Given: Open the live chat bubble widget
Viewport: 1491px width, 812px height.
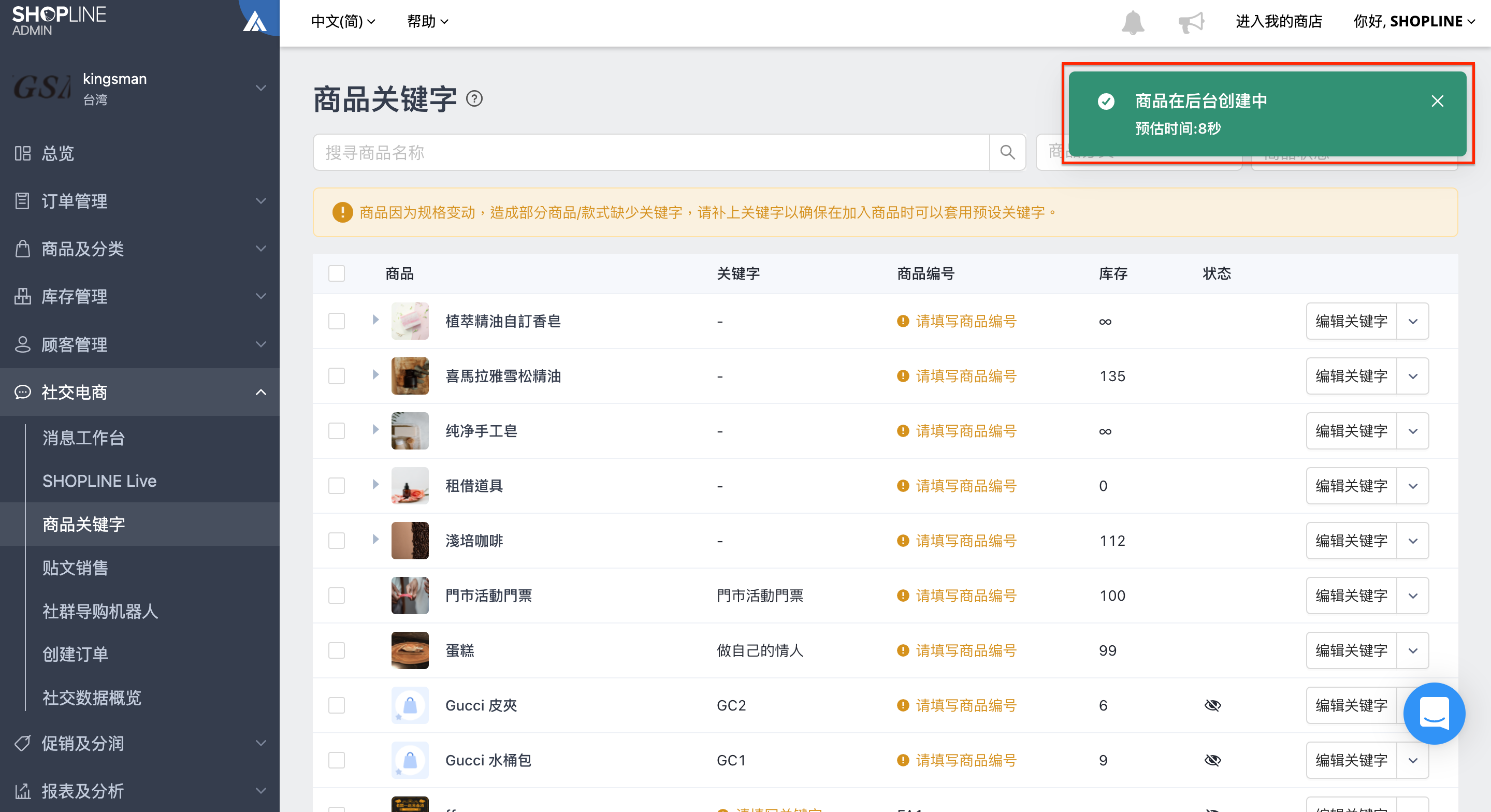Looking at the screenshot, I should click(1434, 713).
